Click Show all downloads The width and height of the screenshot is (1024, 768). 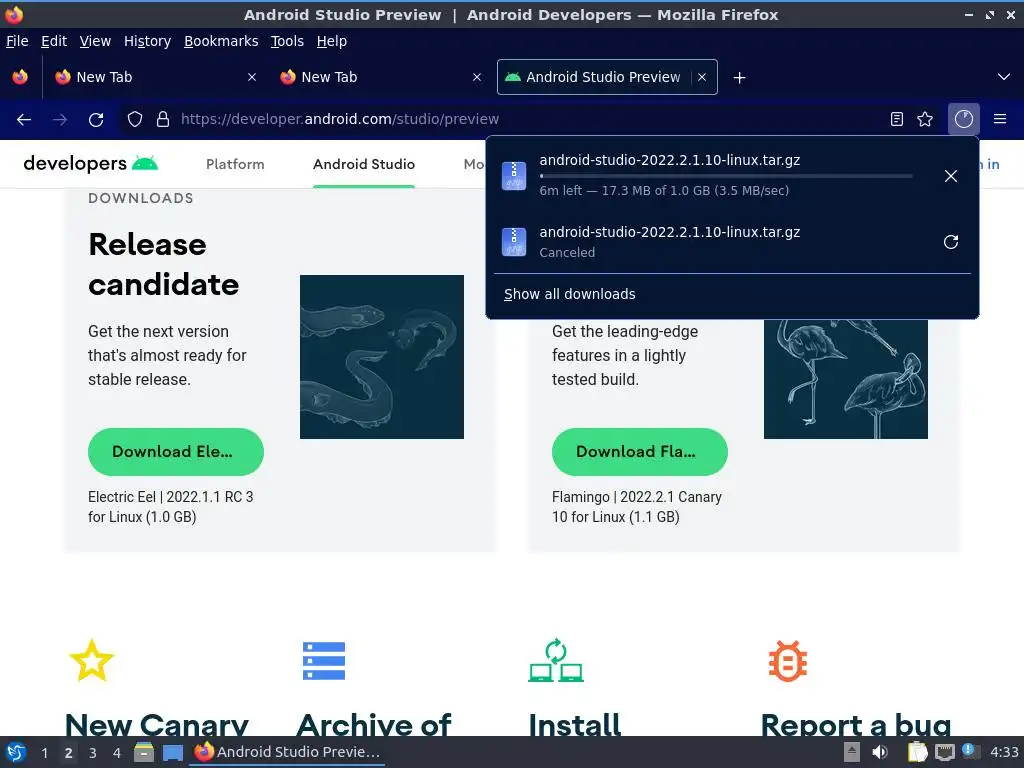click(569, 294)
